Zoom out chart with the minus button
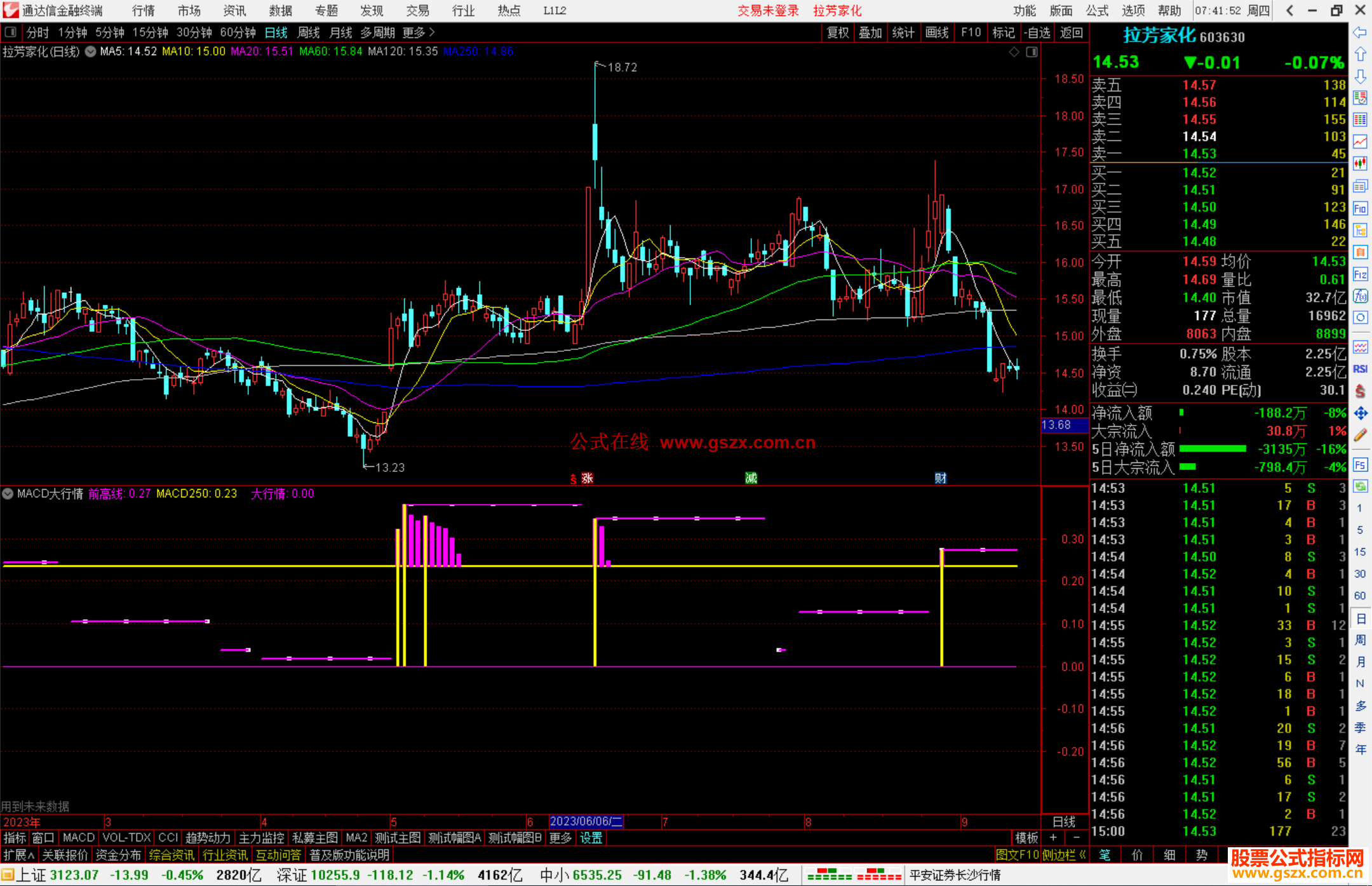This screenshot has height=886, width=1372. click(1077, 838)
